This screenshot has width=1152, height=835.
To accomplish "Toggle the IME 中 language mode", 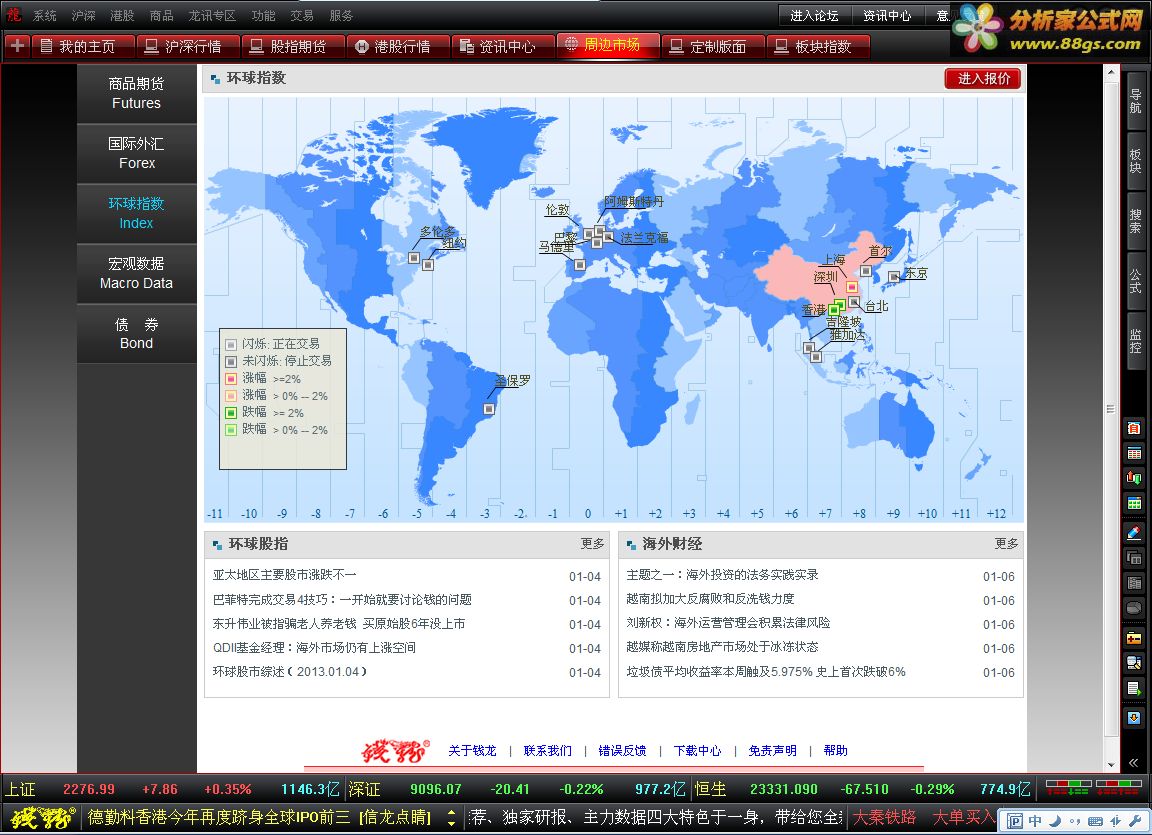I will 1035,820.
